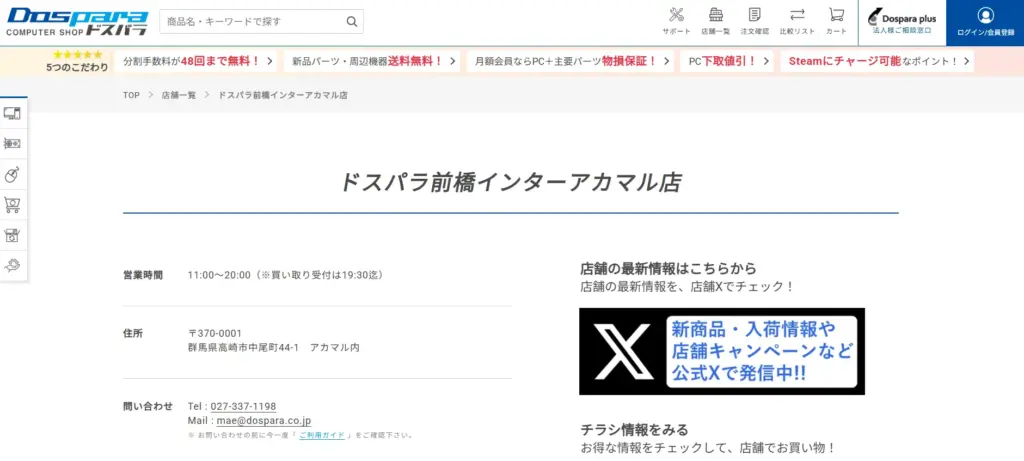This screenshot has width=1024, height=461.
Task: Go to 店舗一覧 in breadcrumb
Action: [x=179, y=95]
